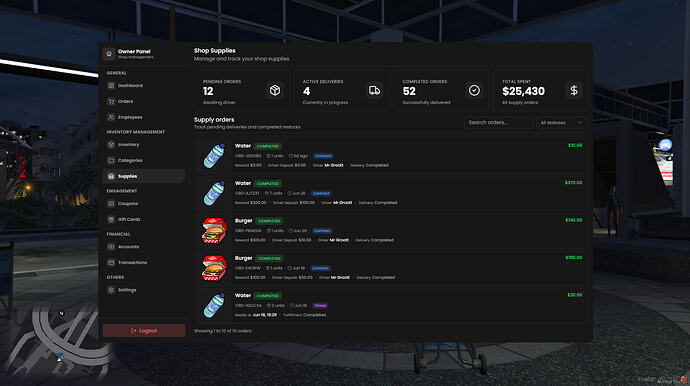
Task: Click 'Showing 1 to 10 of 10 orders' text
Action: click(x=223, y=331)
